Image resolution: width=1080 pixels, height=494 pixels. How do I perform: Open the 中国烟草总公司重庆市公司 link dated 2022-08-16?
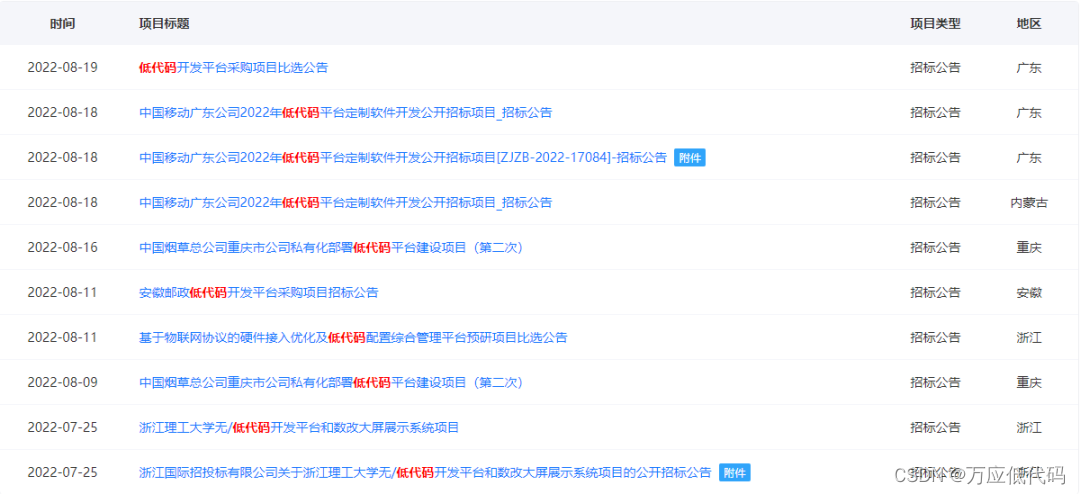[x=331, y=247]
